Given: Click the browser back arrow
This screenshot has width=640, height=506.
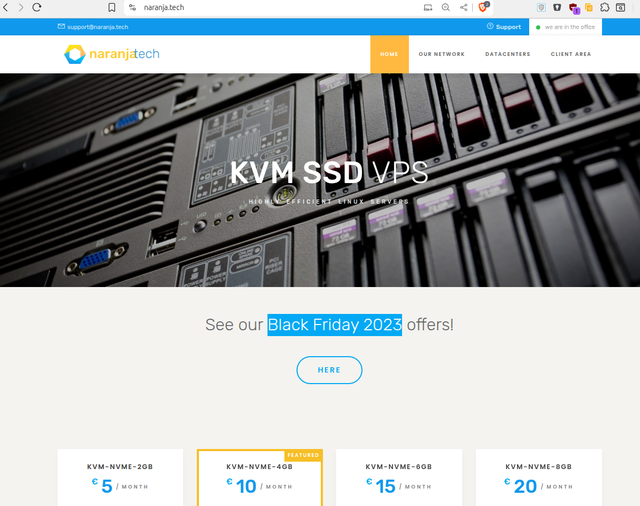Looking at the screenshot, I should pos(6,7).
